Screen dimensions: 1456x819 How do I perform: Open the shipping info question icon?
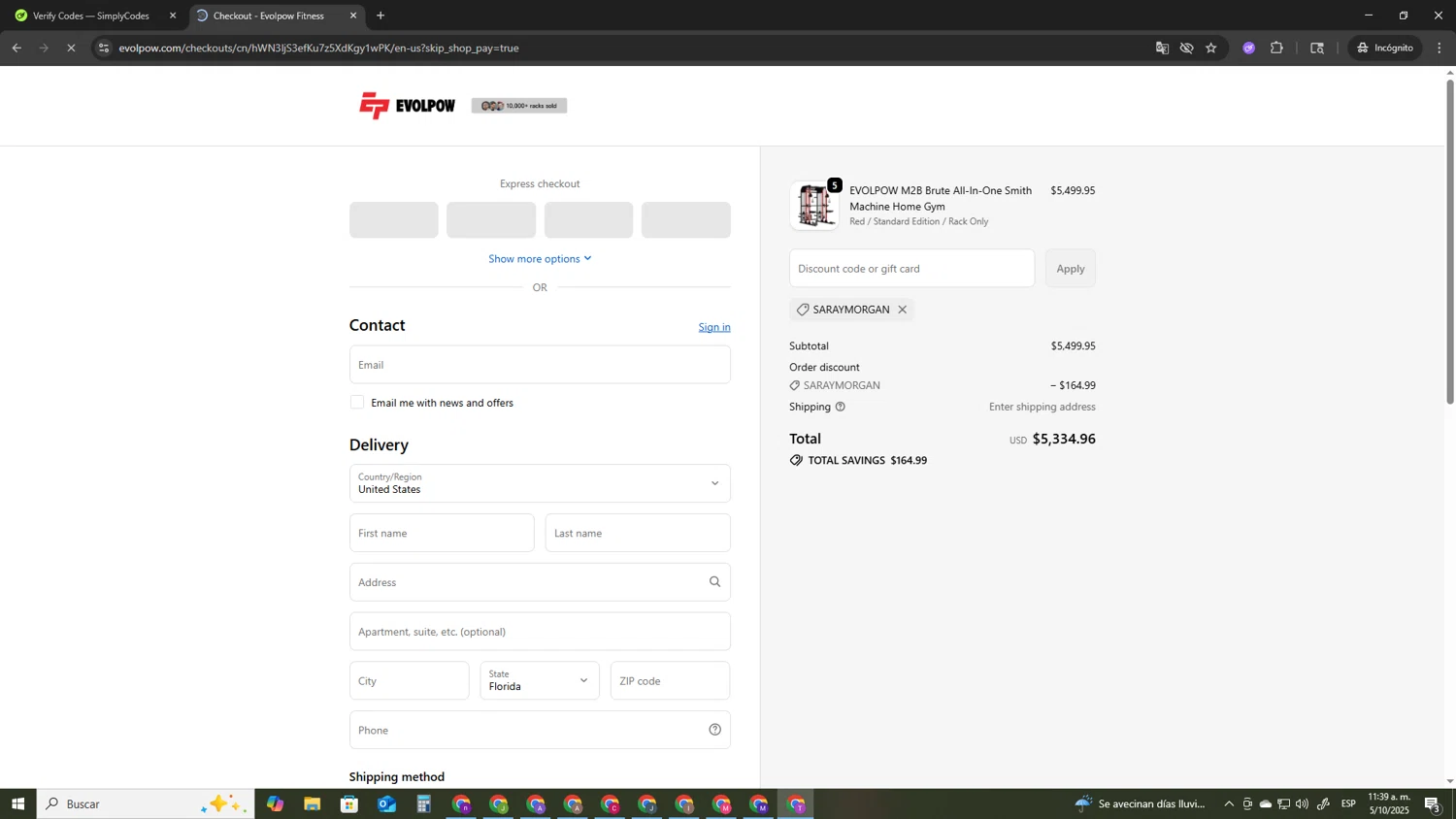(841, 407)
